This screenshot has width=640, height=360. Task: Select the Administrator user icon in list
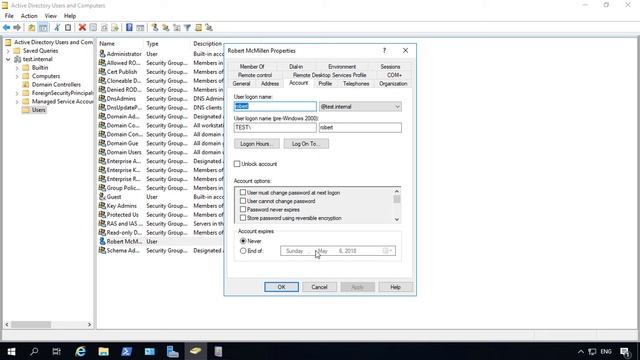pyautogui.click(x=102, y=53)
